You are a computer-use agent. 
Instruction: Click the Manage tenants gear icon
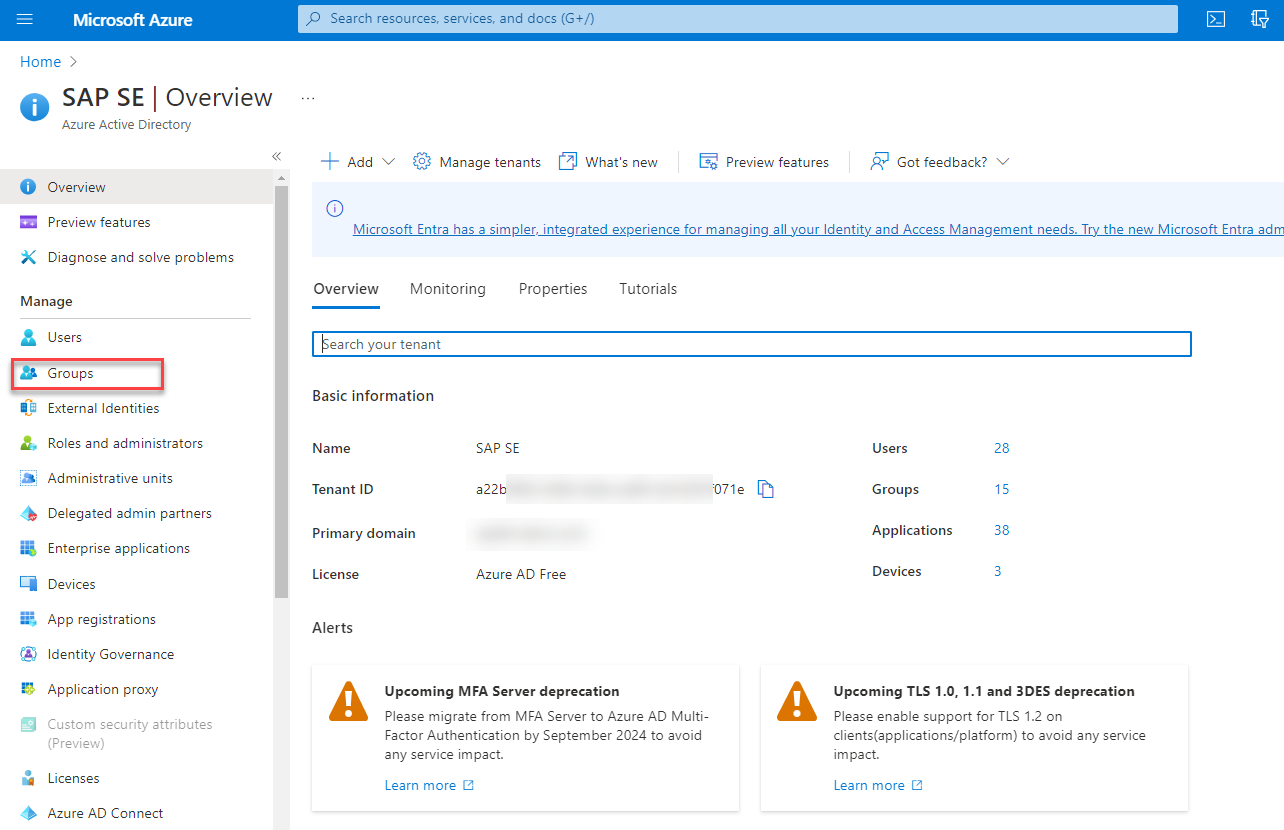pos(422,162)
